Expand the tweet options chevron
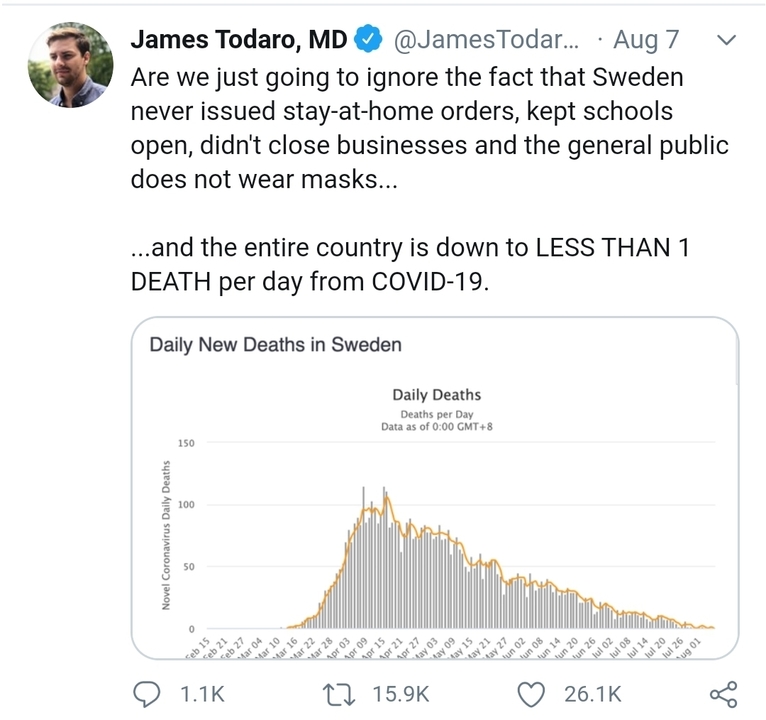 pos(726,40)
